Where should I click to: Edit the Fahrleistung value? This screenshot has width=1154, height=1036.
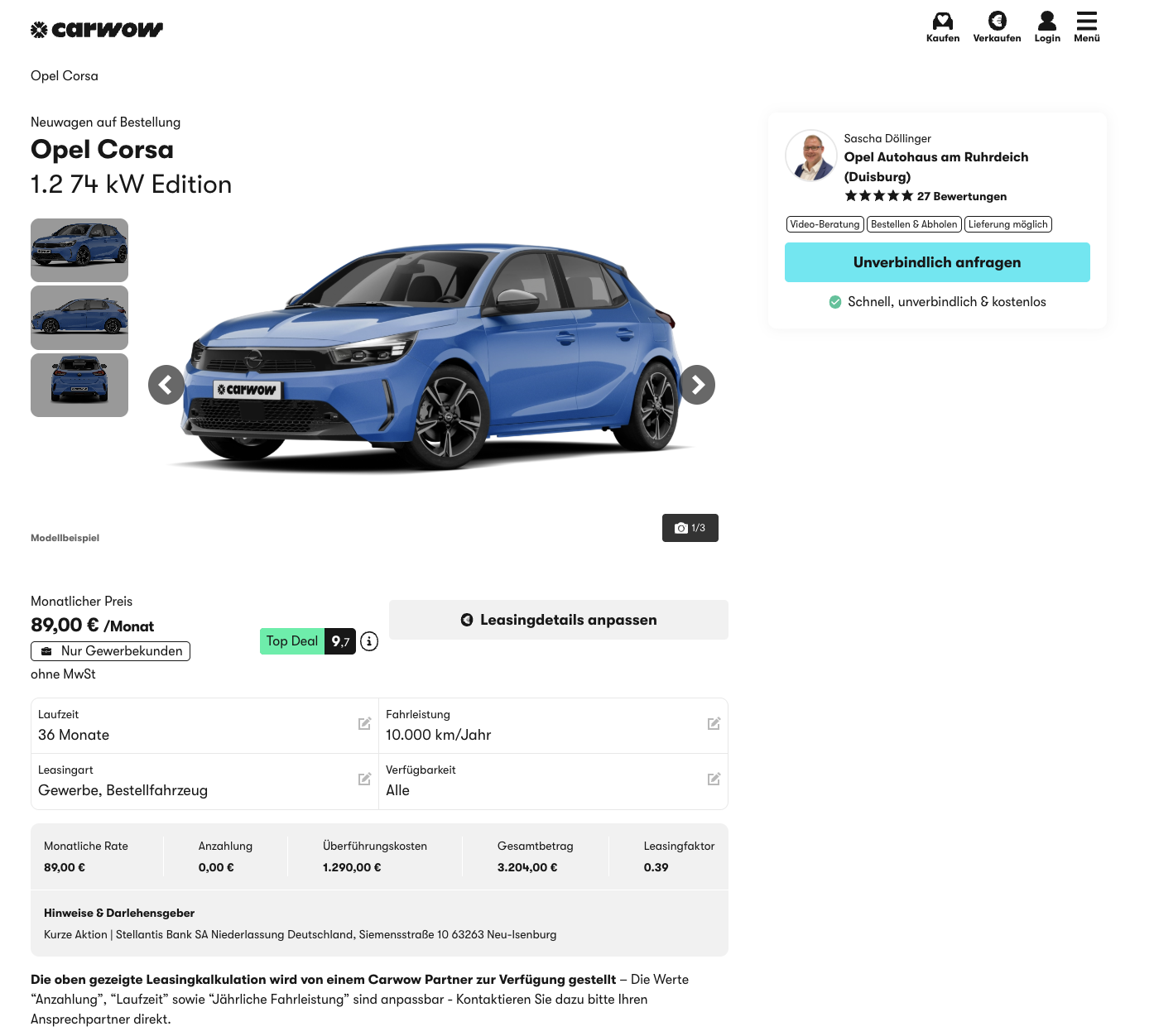(714, 724)
